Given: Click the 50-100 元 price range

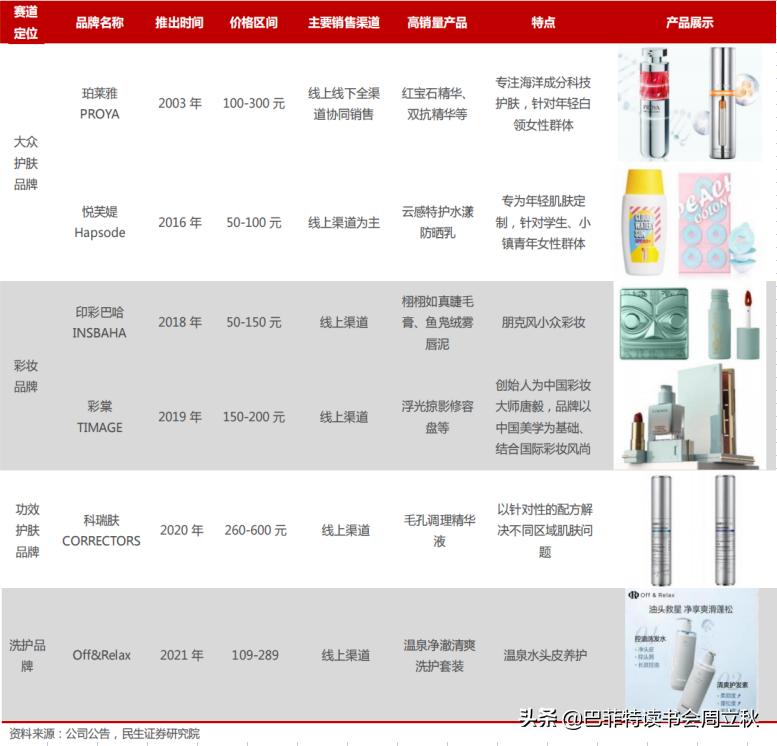Looking at the screenshot, I should [254, 223].
